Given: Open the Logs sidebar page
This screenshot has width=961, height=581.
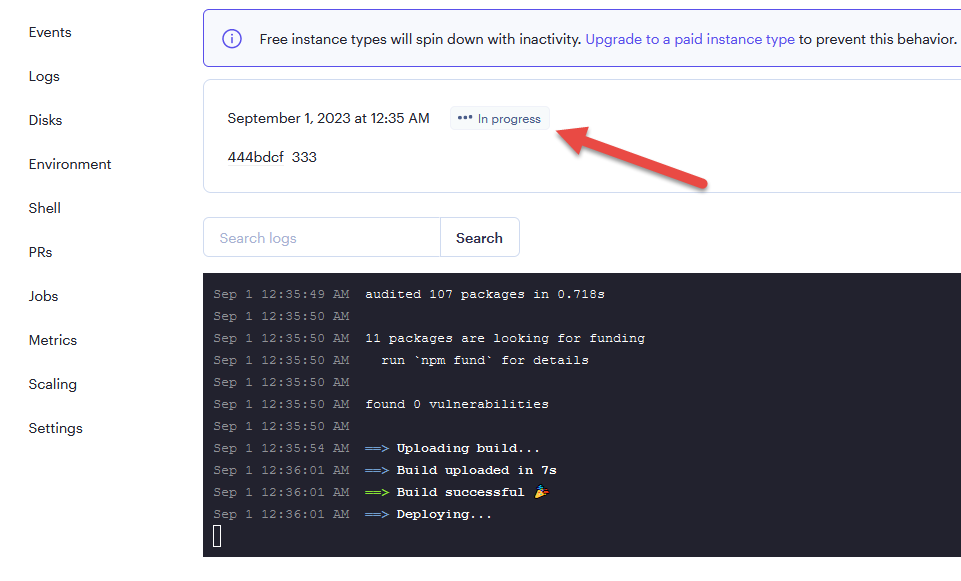Looking at the screenshot, I should point(44,77).
